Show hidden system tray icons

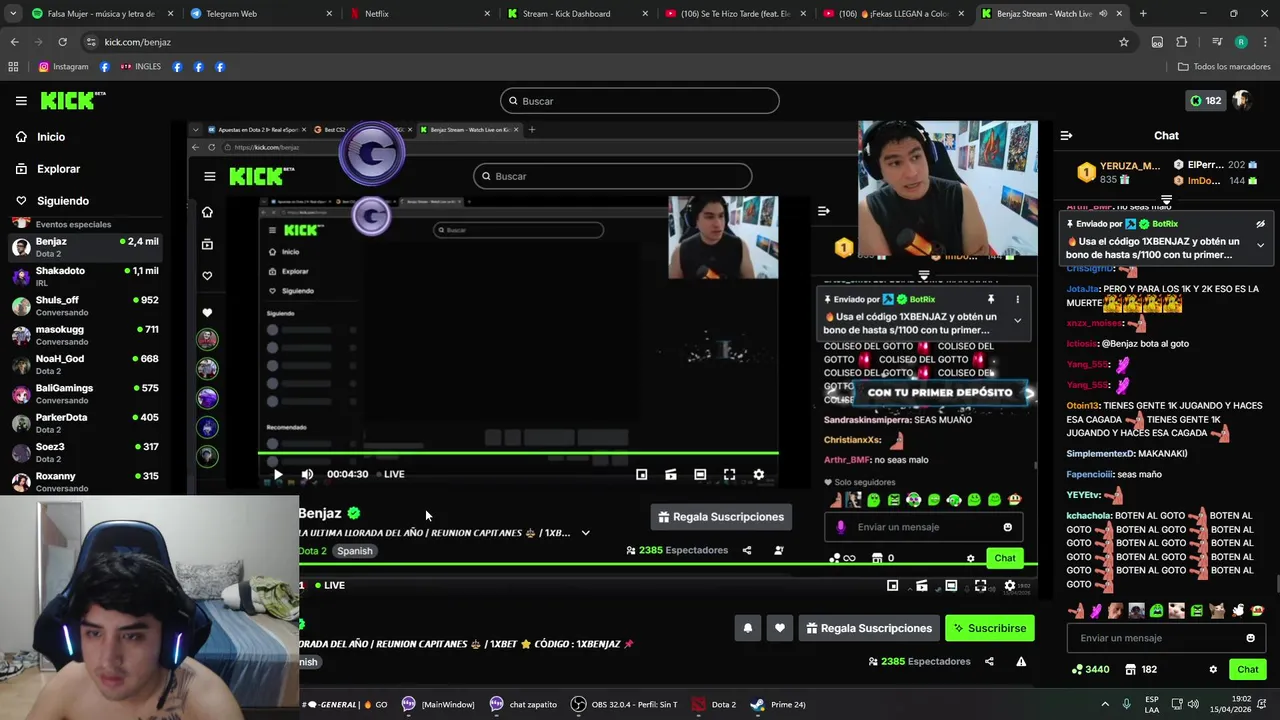pos(1105,704)
